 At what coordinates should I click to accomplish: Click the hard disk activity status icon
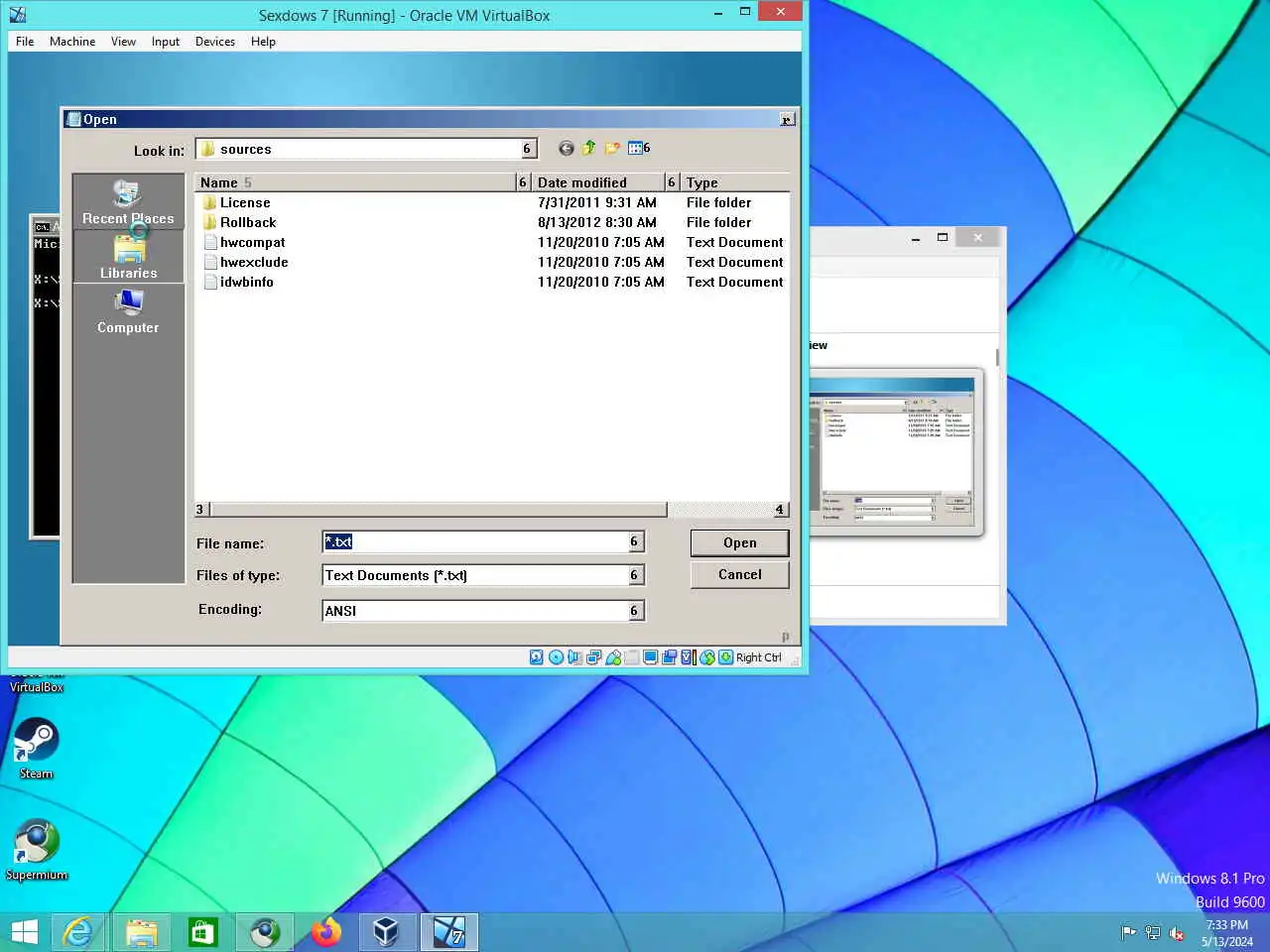click(537, 657)
